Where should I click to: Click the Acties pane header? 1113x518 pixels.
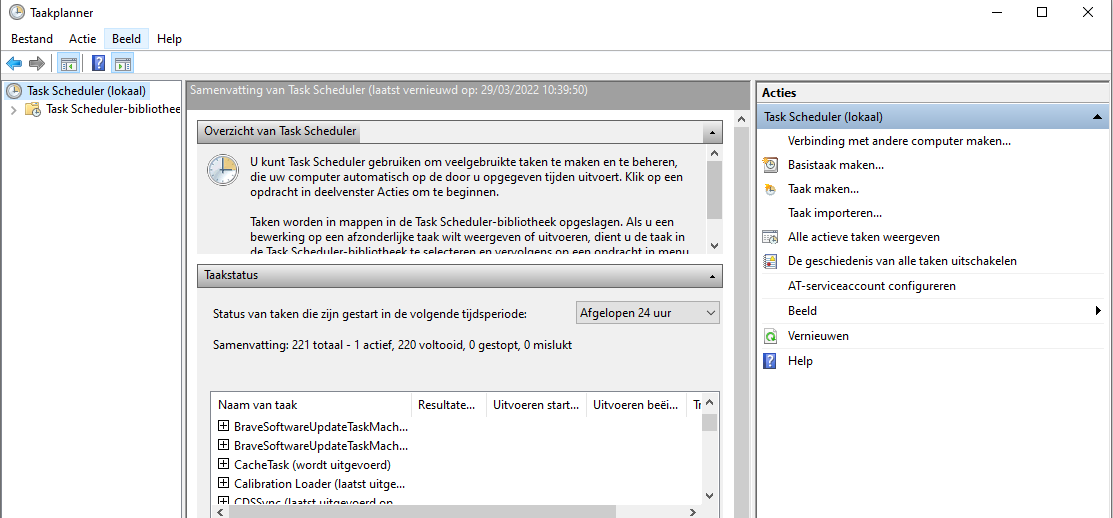(x=933, y=93)
